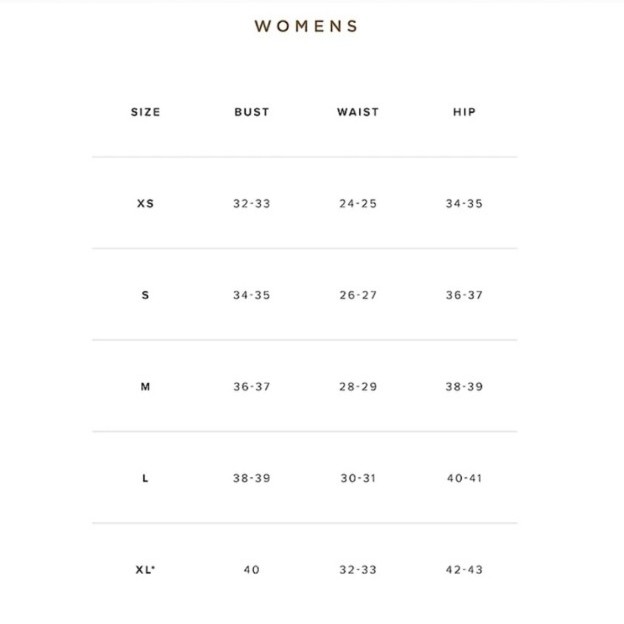
Task: Select hip value 36-37 for S
Action: (x=464, y=295)
